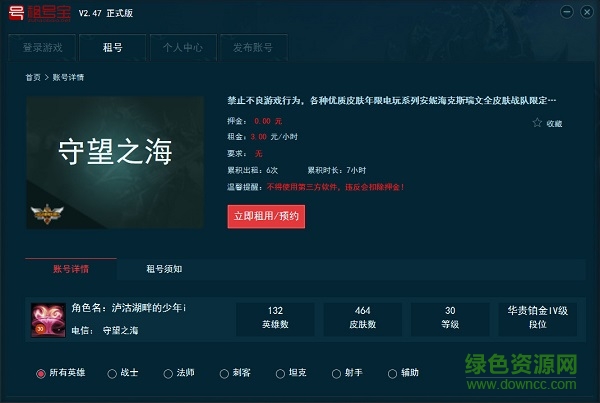Select the 射手 radio button
600x403 pixels.
click(x=336, y=374)
